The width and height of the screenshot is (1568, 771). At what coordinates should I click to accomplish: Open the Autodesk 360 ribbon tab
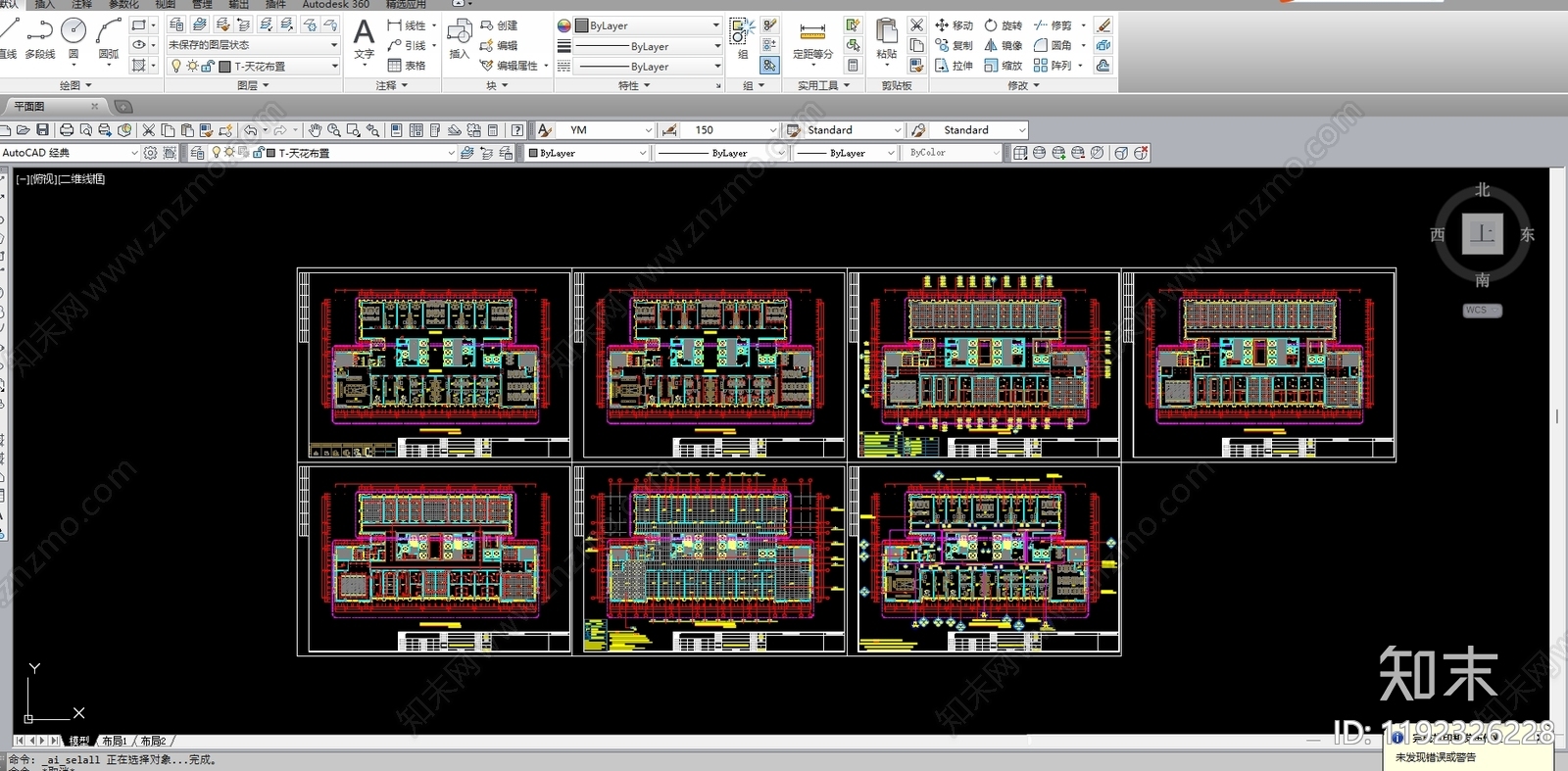(x=335, y=4)
